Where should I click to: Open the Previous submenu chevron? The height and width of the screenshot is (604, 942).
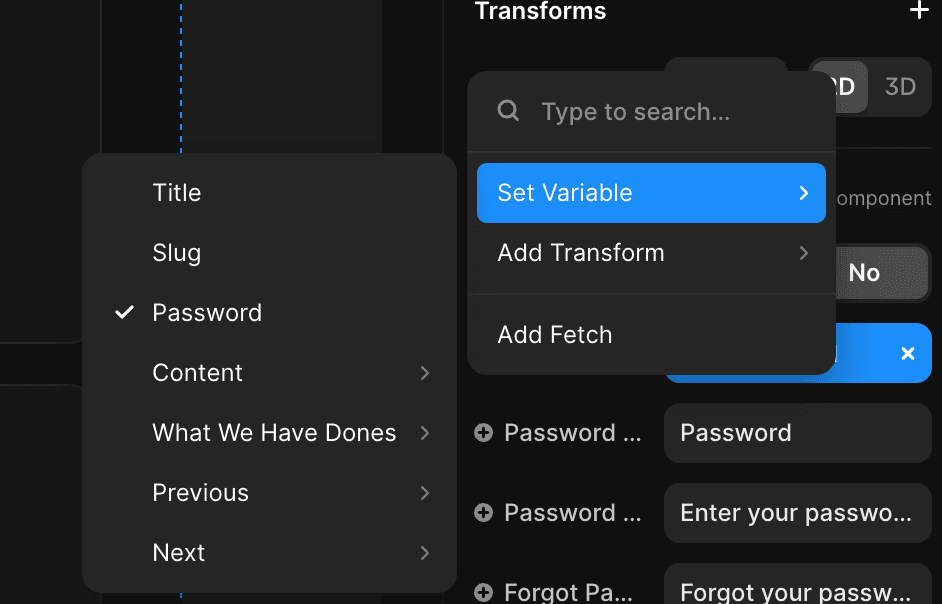pyautogui.click(x=425, y=493)
